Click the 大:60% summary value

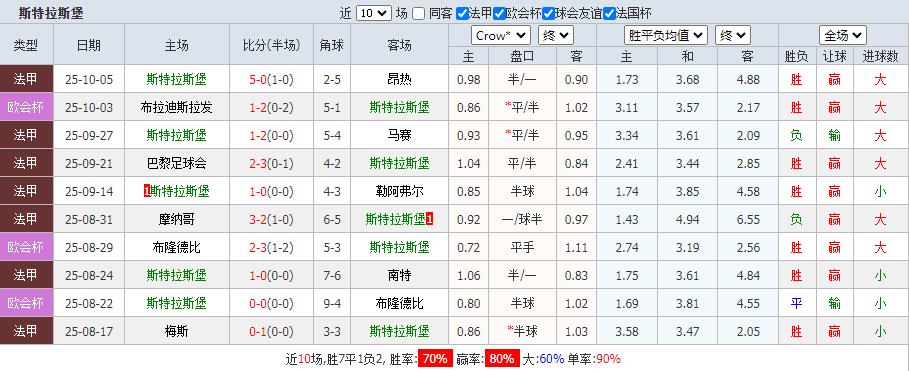click(x=543, y=359)
